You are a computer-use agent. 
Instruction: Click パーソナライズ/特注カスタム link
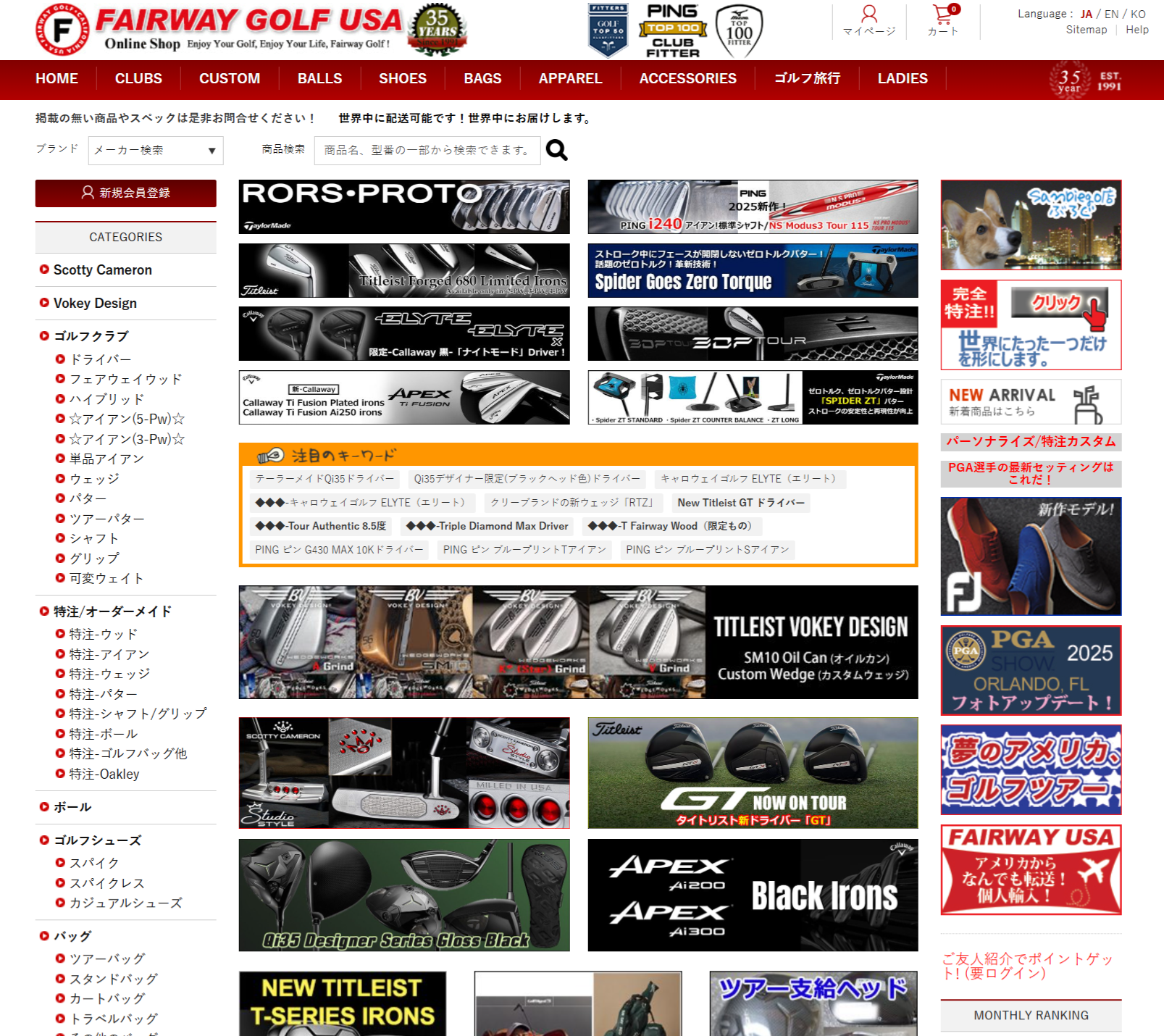point(1031,441)
